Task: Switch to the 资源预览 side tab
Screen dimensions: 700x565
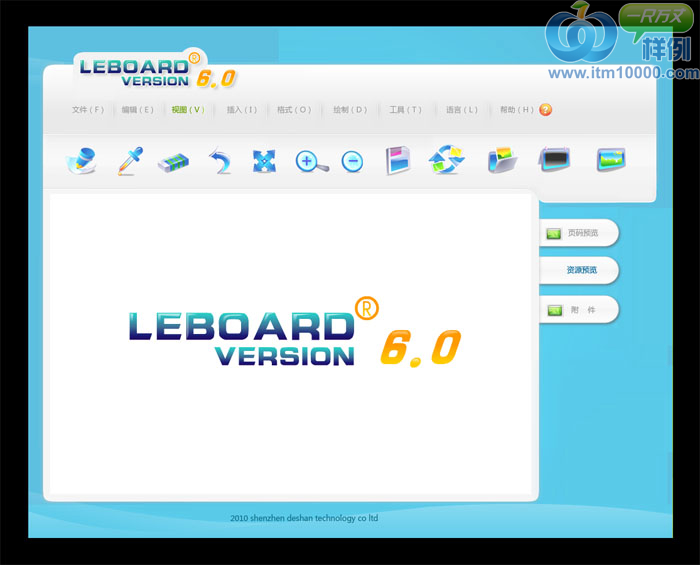Action: click(579, 270)
